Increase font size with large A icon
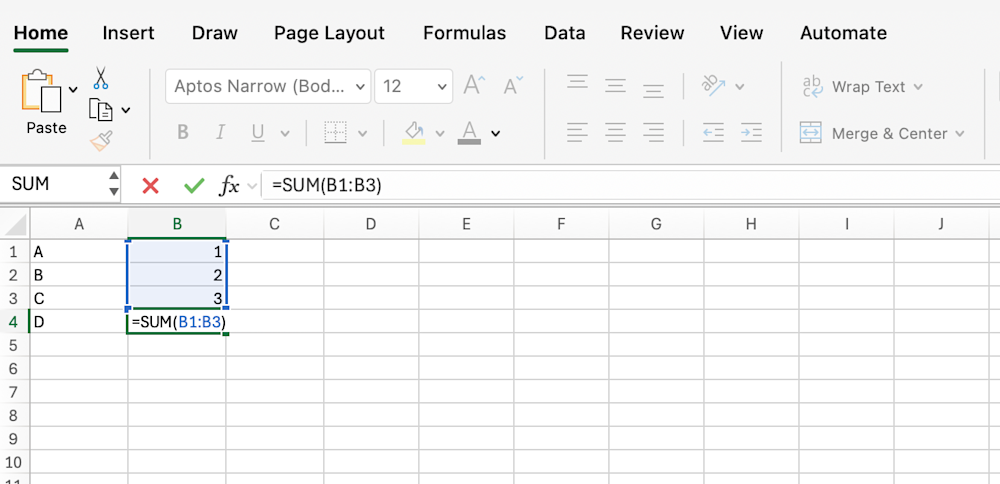The width and height of the screenshot is (1000, 484). click(474, 85)
